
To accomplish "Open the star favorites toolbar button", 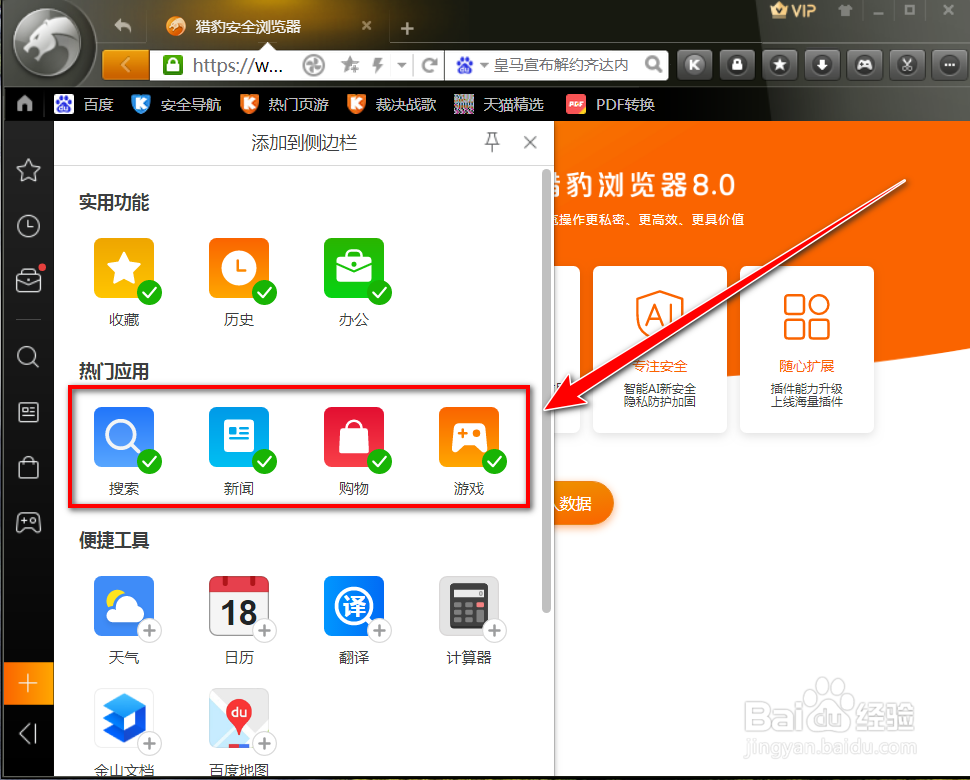I will coord(779,64).
